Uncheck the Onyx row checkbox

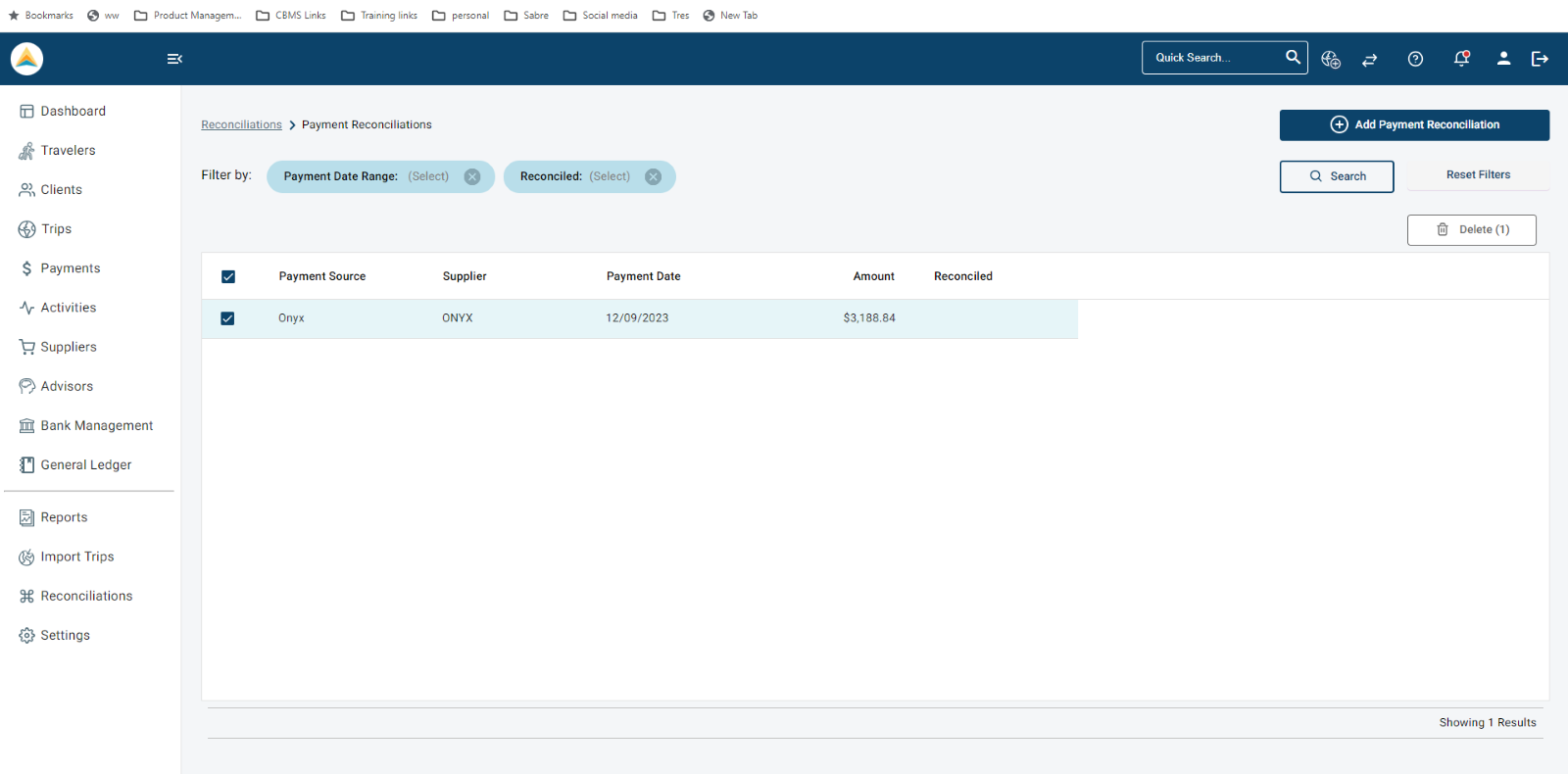tap(227, 318)
